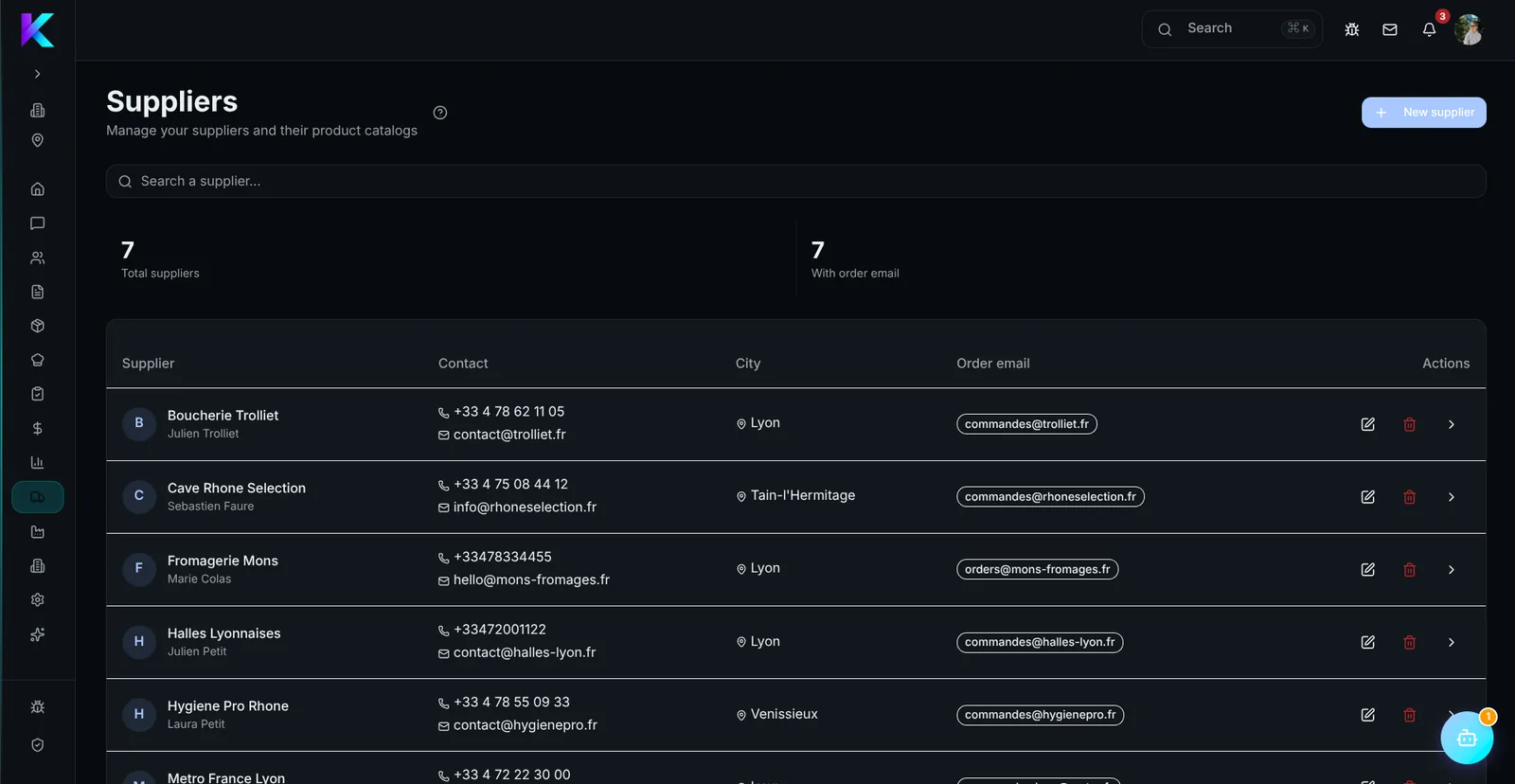Viewport: 1515px width, 784px height.
Task: Open the chart analytics icon in sidebar
Action: pyautogui.click(x=38, y=462)
